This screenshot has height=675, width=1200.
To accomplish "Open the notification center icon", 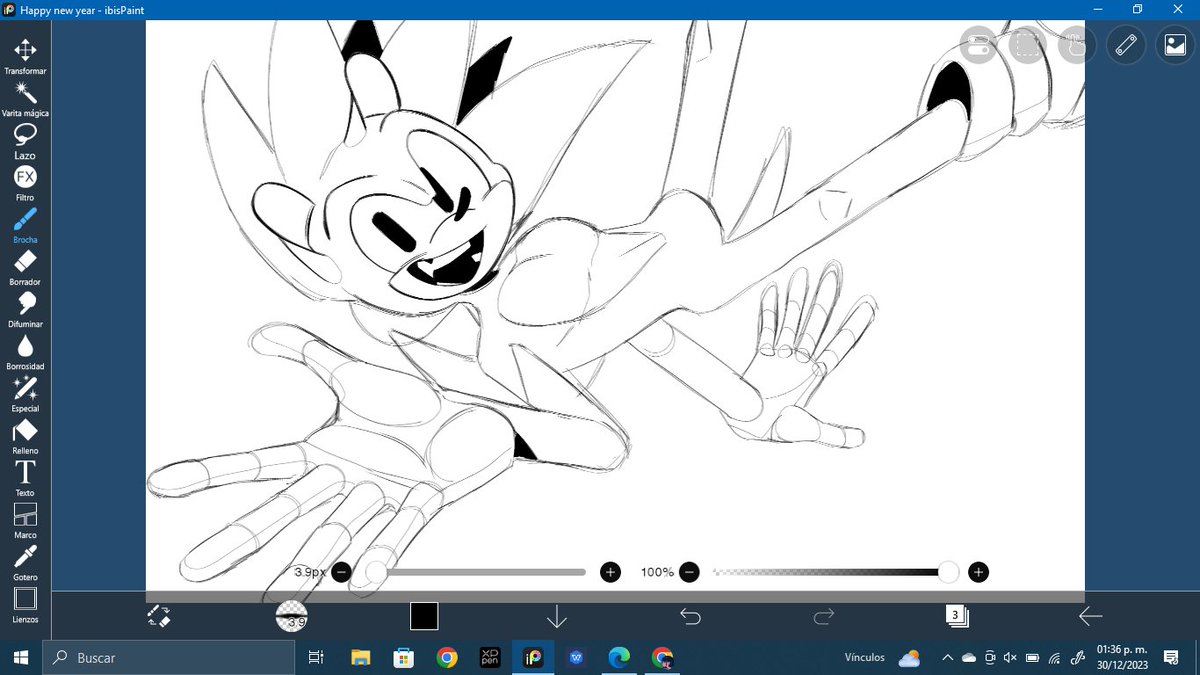I will point(1173,657).
